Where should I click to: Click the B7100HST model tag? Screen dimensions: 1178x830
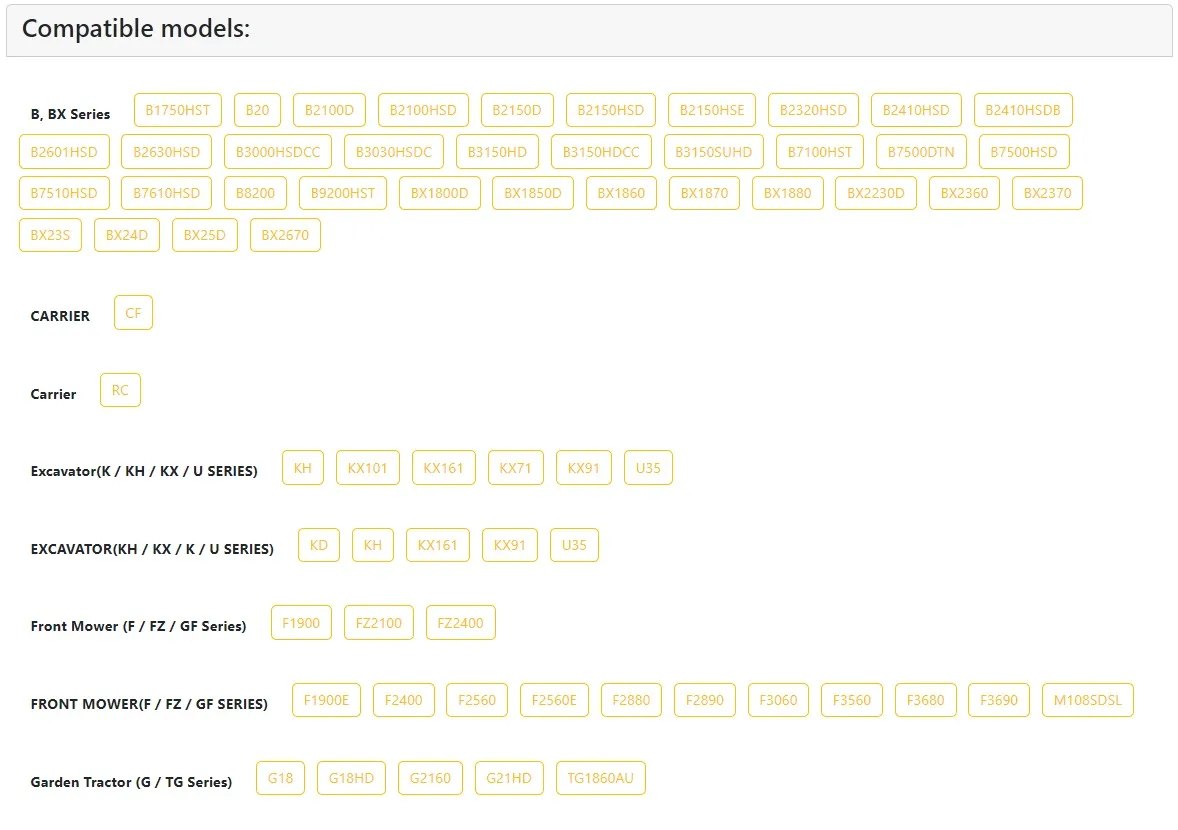(820, 152)
